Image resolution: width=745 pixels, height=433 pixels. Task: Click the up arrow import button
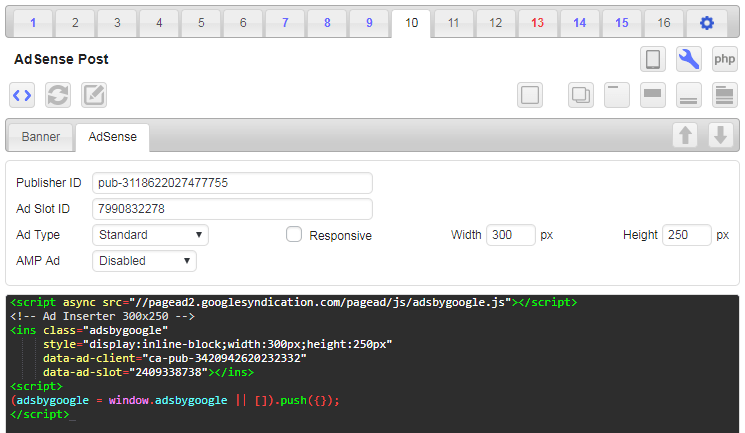tap(685, 135)
